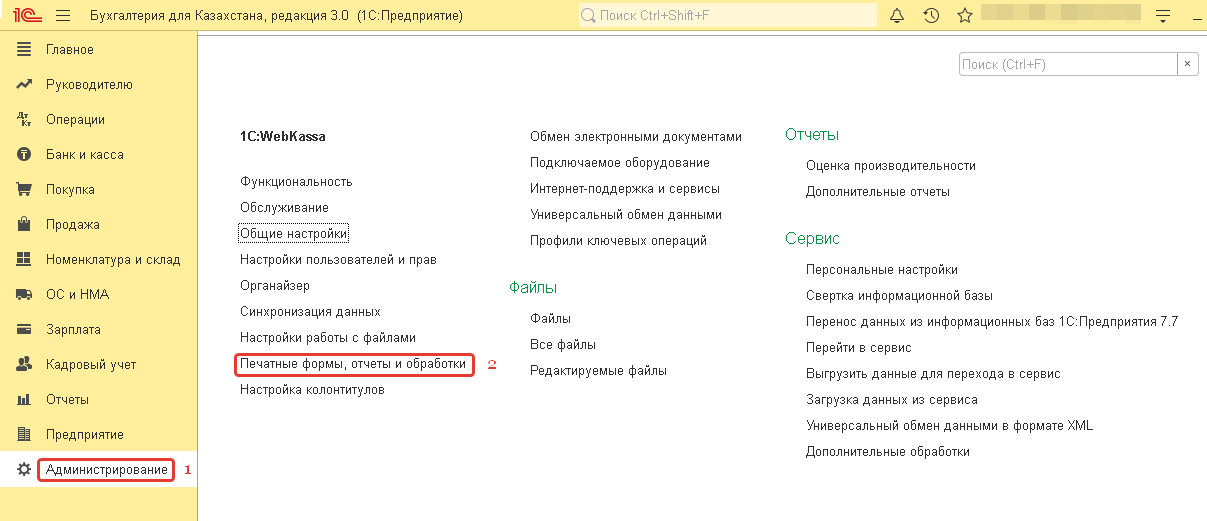This screenshot has height=521, width=1207.
Task: Open the Зарплата section
Action: [x=73, y=330]
